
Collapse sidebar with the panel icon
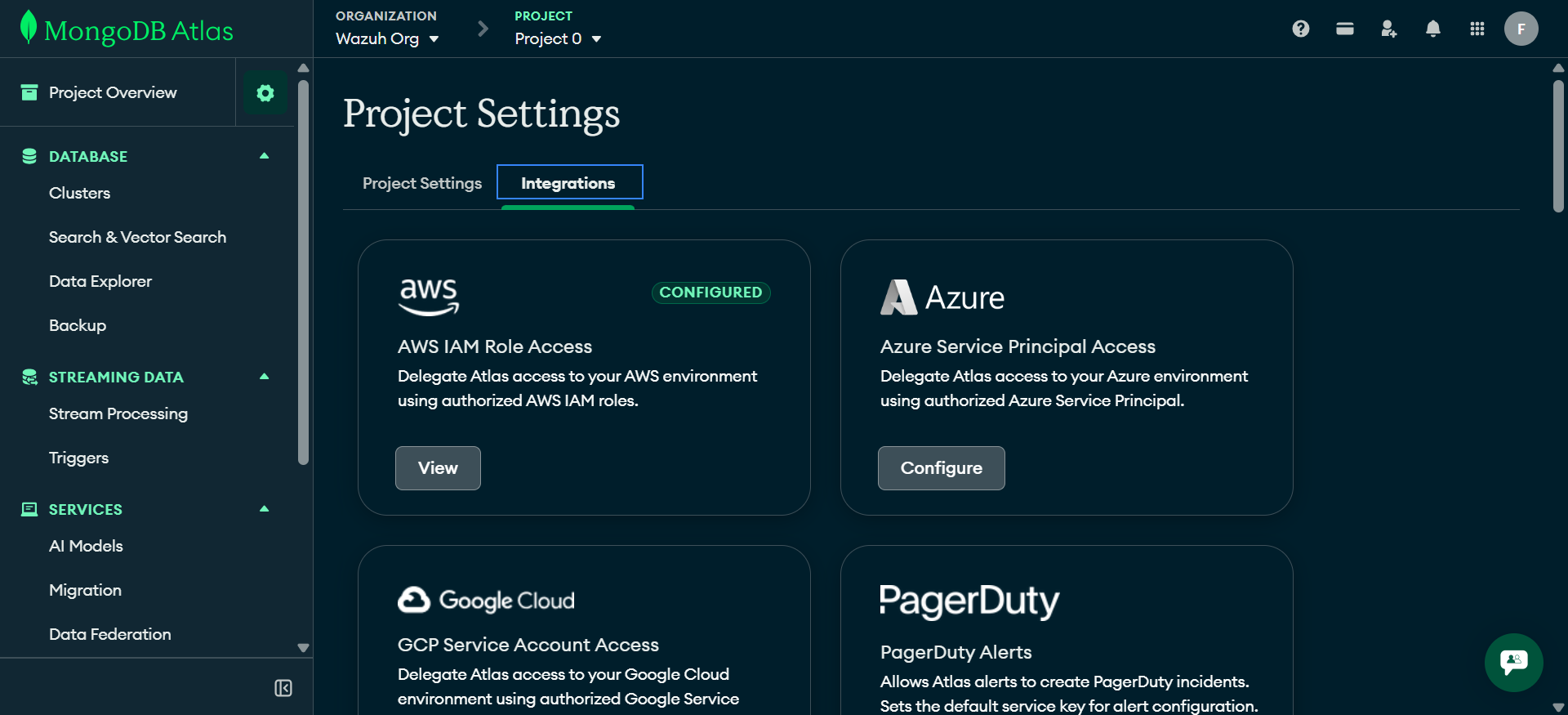pyautogui.click(x=283, y=688)
